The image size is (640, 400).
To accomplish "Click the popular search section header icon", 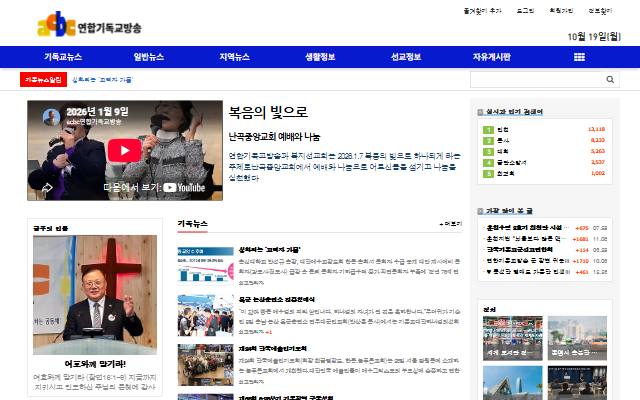I will (x=480, y=112).
